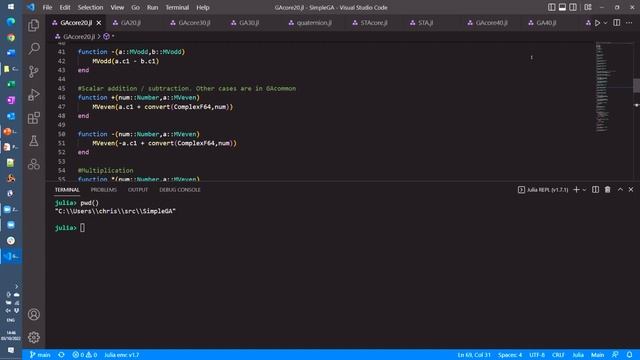Open the Help menu
This screenshot has width=640, height=360.
click(202, 7)
